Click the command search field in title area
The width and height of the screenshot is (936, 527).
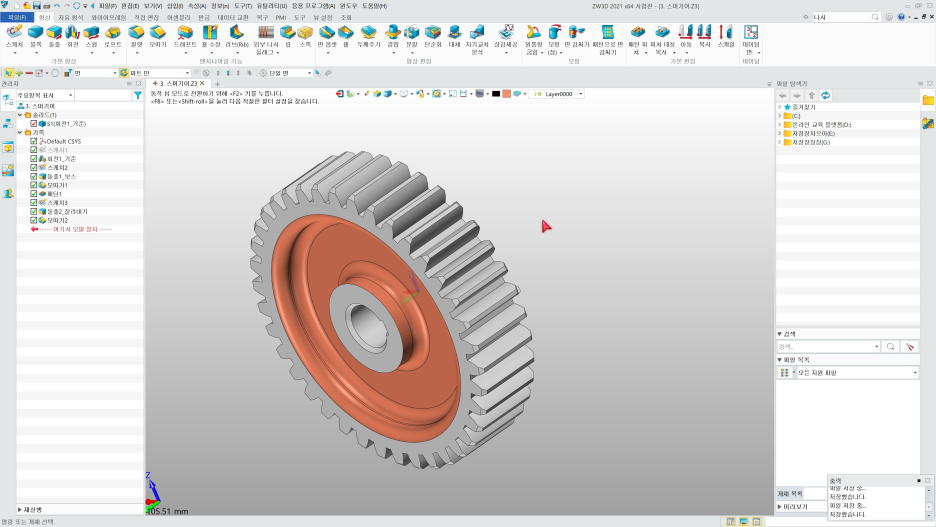[x=846, y=17]
